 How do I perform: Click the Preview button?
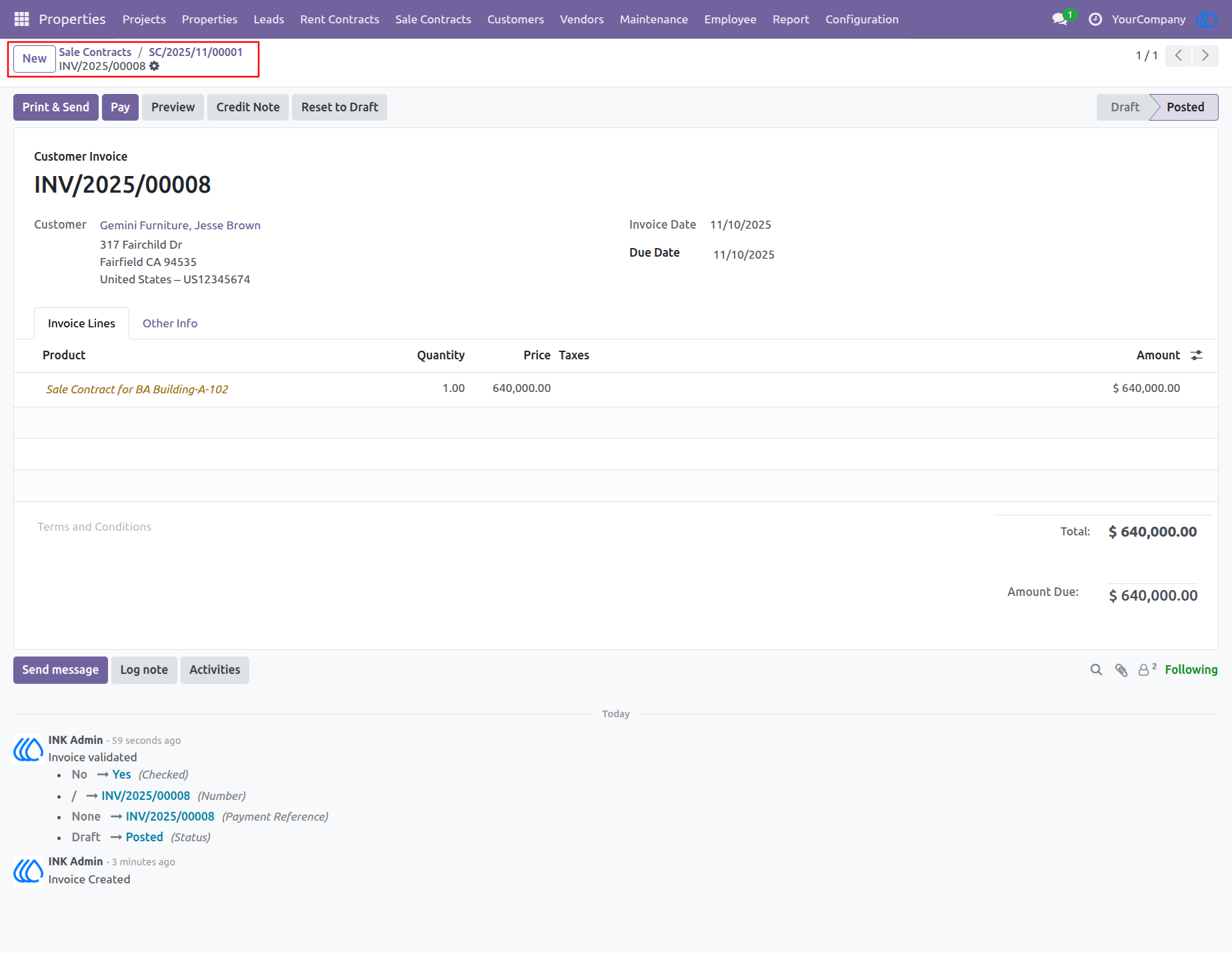(173, 107)
